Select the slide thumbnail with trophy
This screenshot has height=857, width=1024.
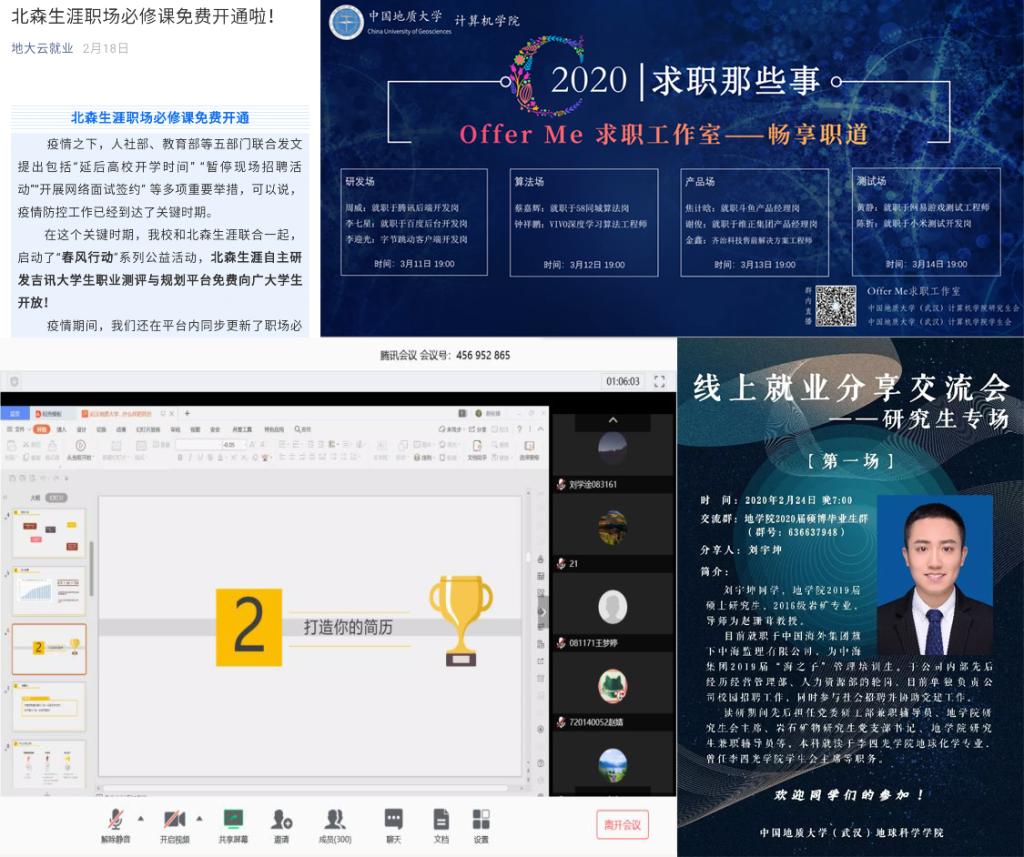point(49,648)
